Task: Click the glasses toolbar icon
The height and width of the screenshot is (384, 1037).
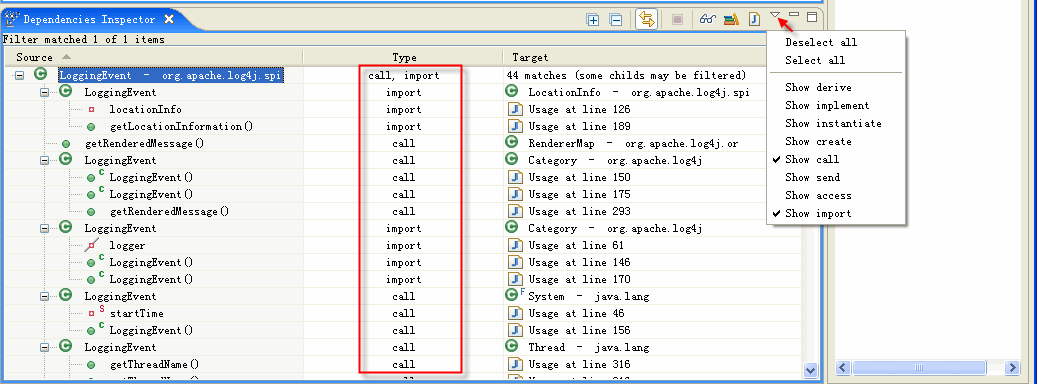Action: point(708,20)
